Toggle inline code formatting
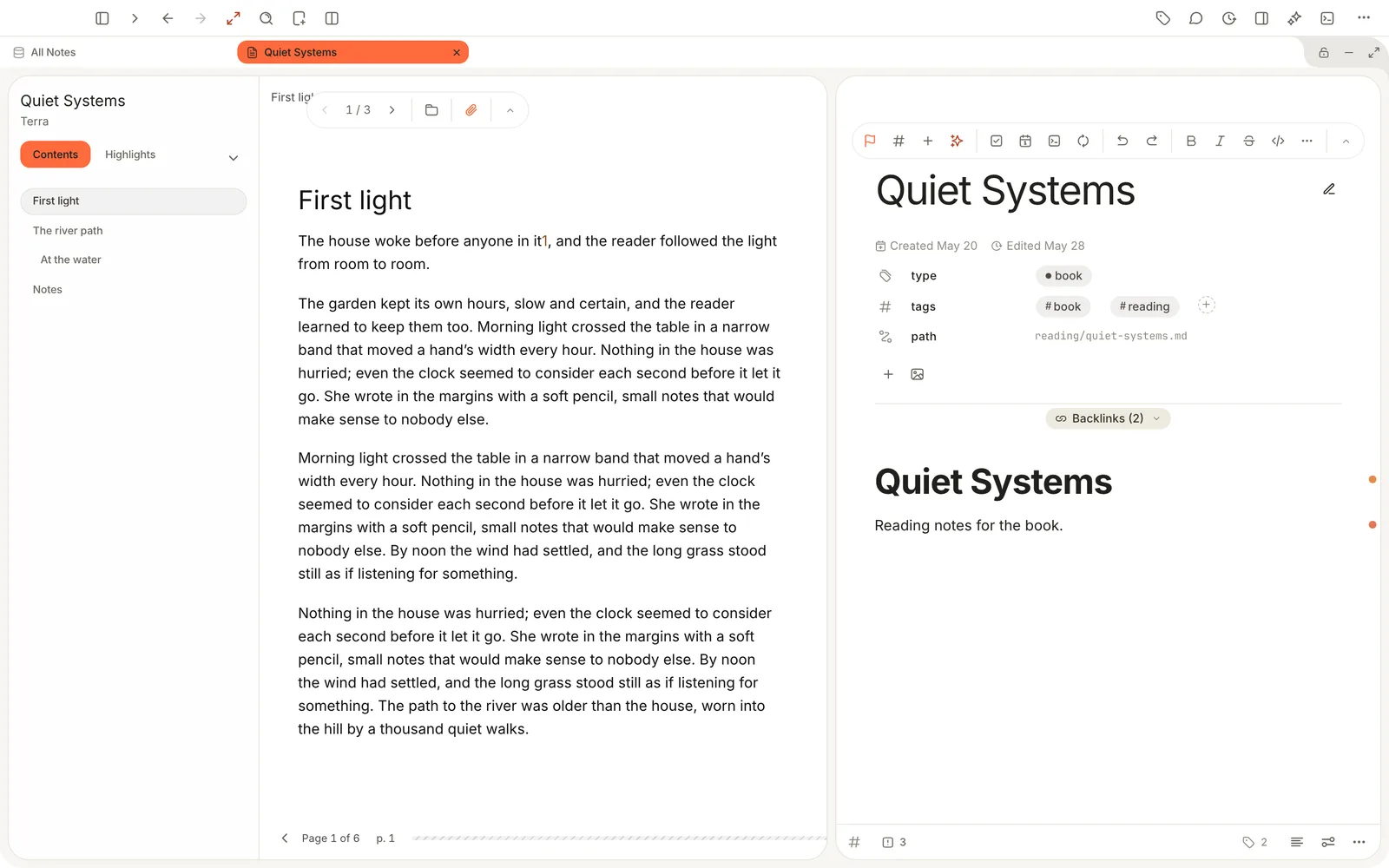 pyautogui.click(x=1278, y=141)
